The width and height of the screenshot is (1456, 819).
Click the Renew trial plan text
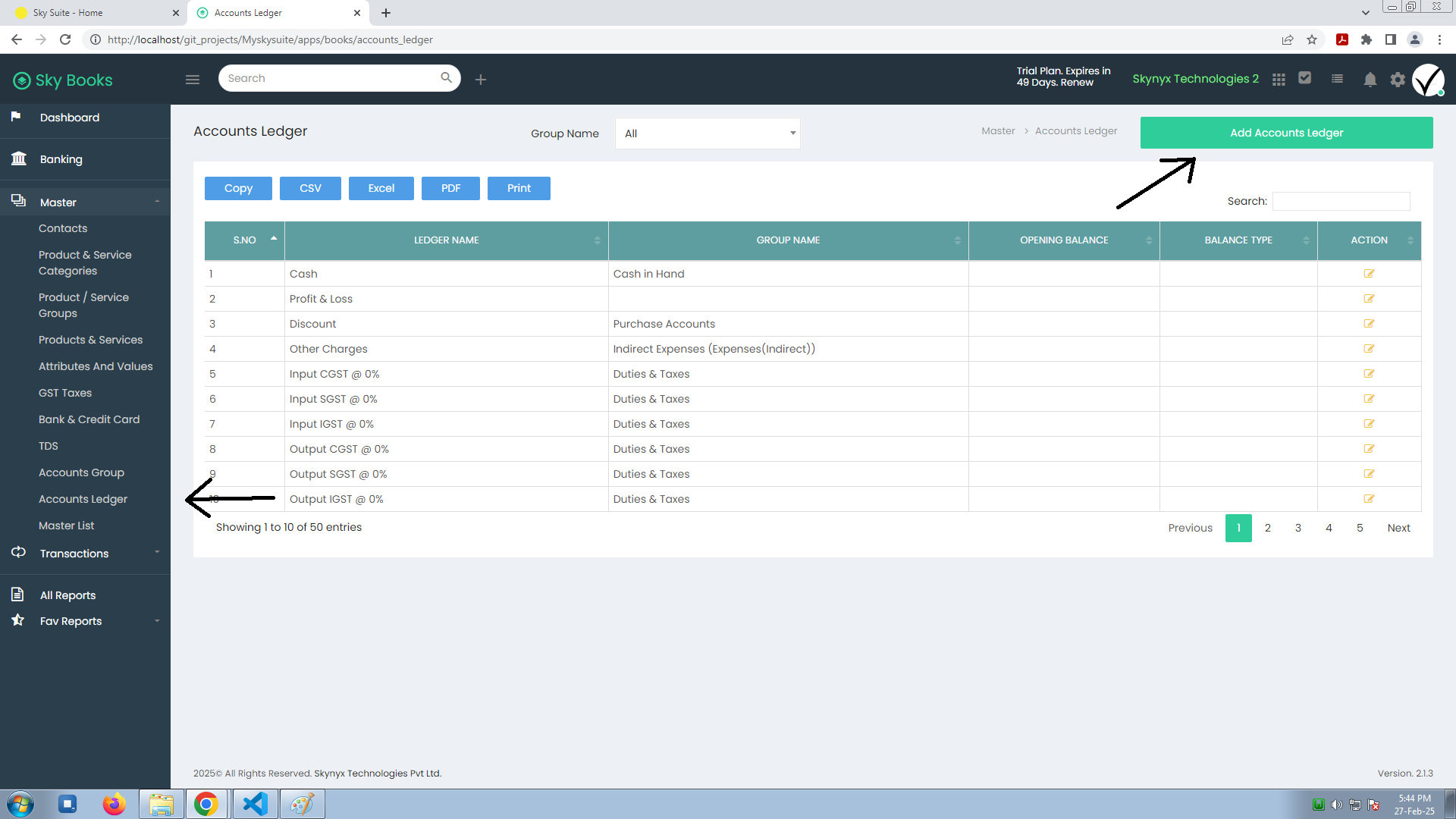point(1077,83)
